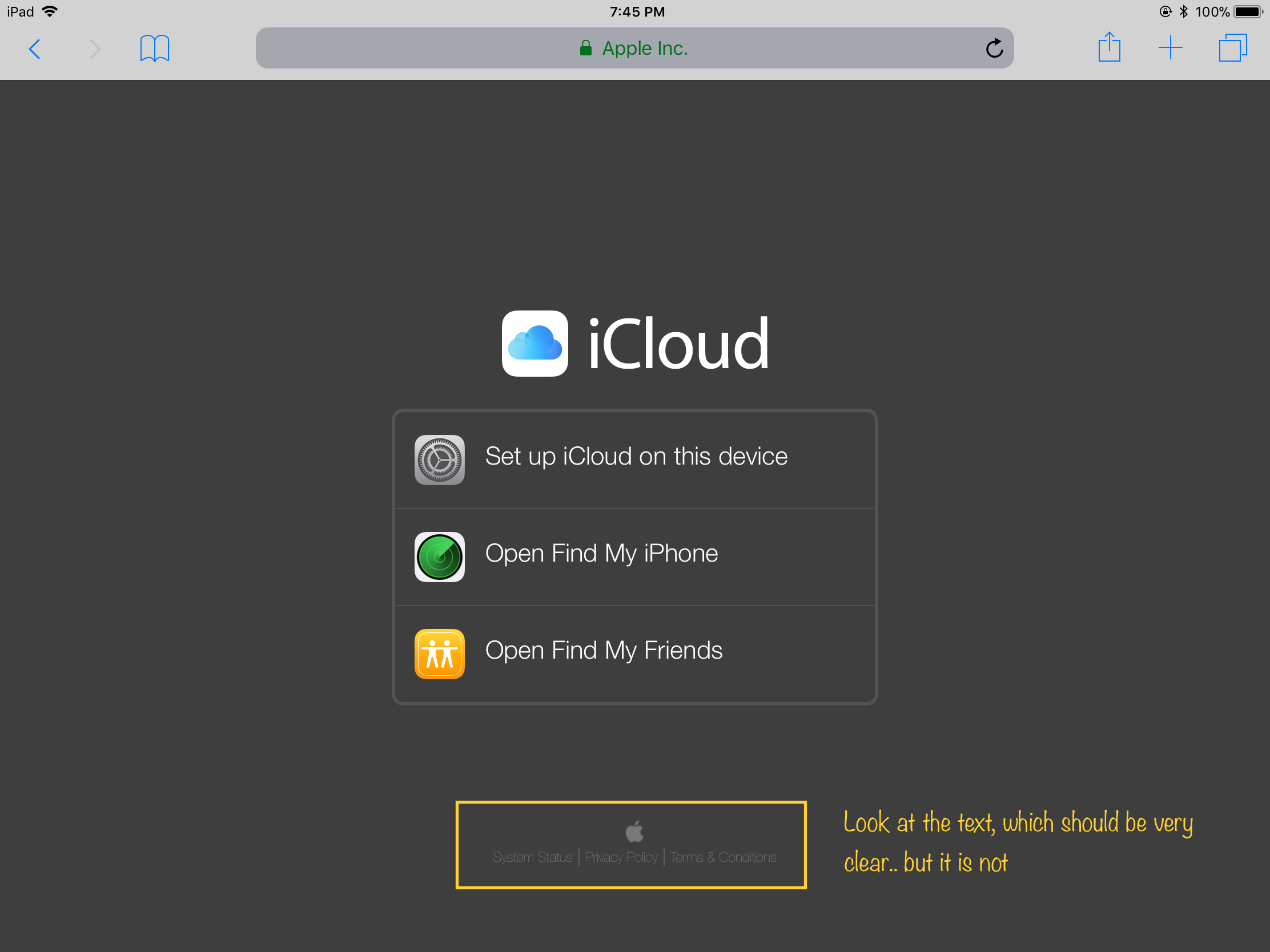Show all tabs with the tabs overview icon

pyautogui.click(x=1232, y=47)
